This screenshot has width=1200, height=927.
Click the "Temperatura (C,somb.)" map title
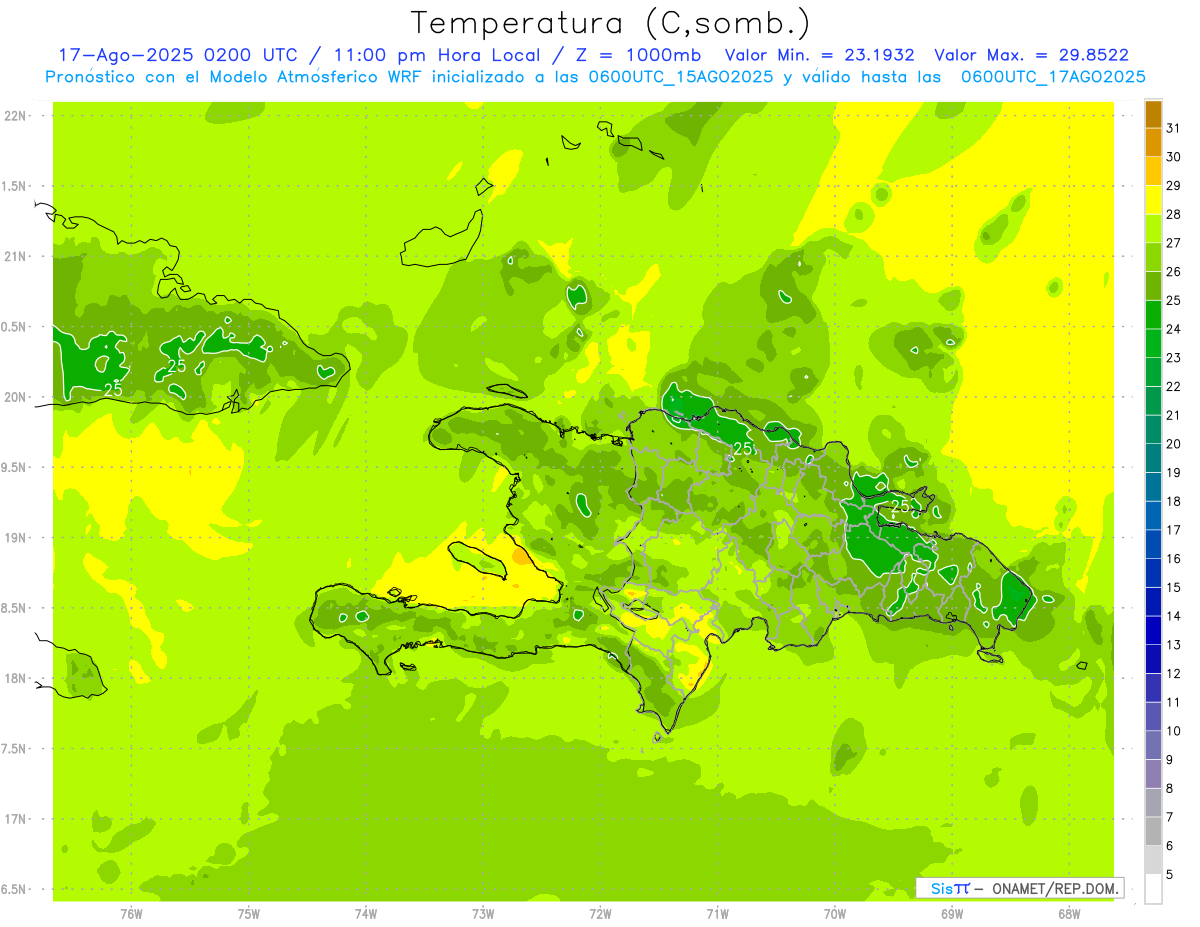coord(609,23)
